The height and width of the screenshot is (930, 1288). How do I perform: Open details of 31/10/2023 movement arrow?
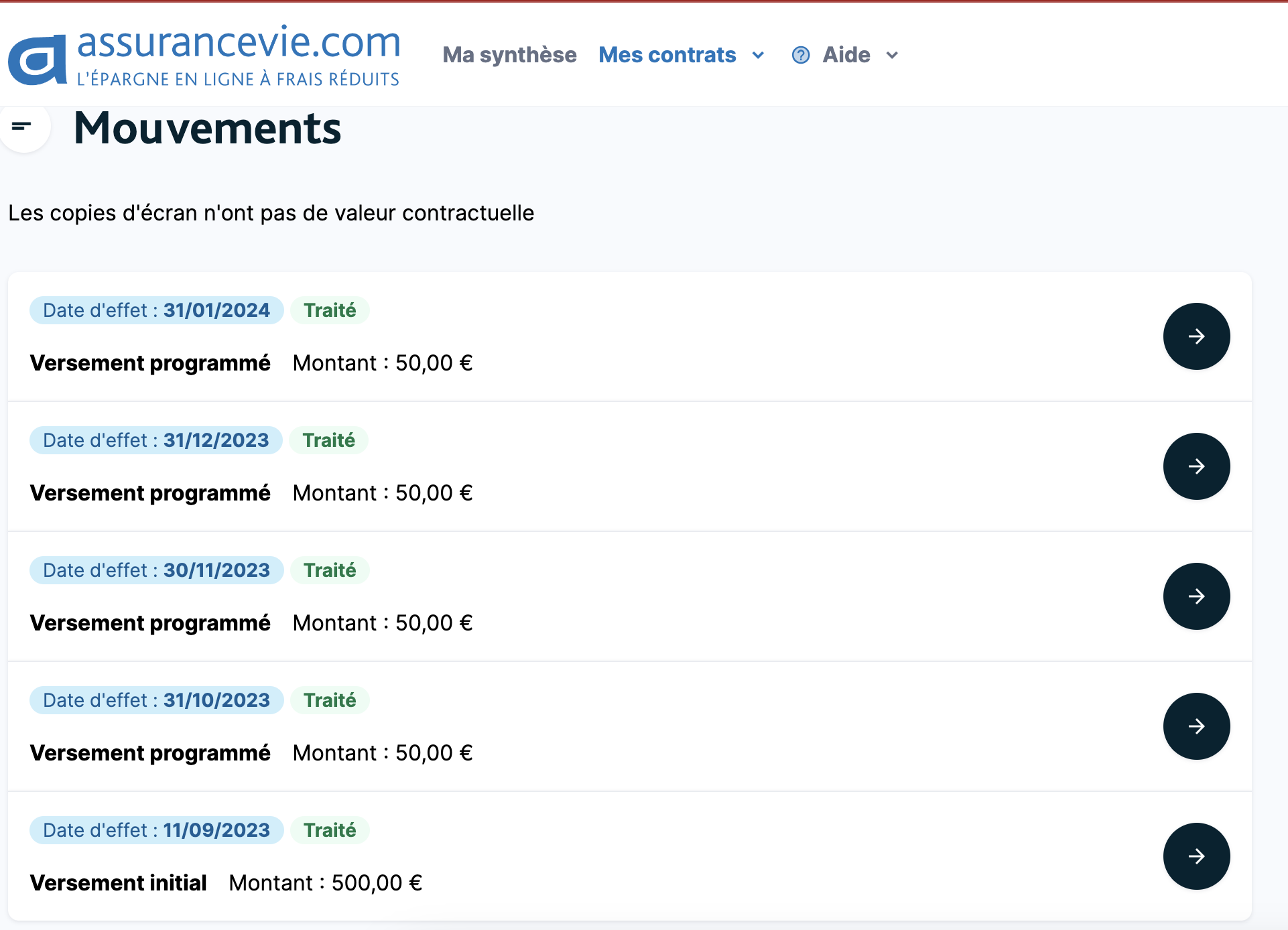coord(1196,726)
